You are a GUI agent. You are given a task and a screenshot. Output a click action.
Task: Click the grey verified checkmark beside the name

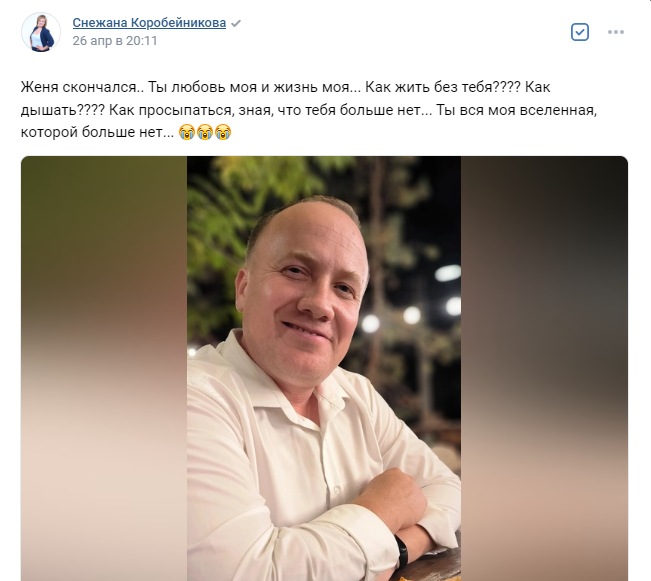coord(236,23)
